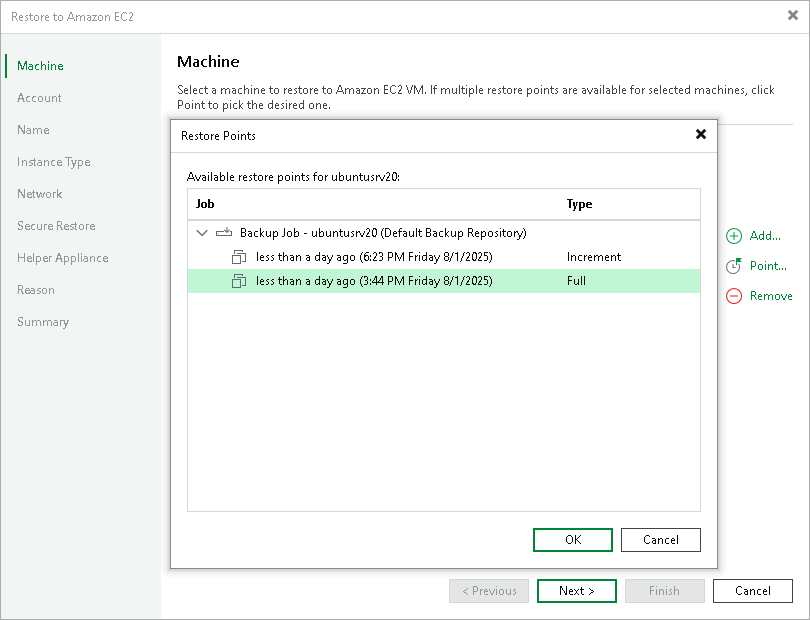The width and height of the screenshot is (810, 620).
Task: Go to the Account step
Action: click(39, 98)
